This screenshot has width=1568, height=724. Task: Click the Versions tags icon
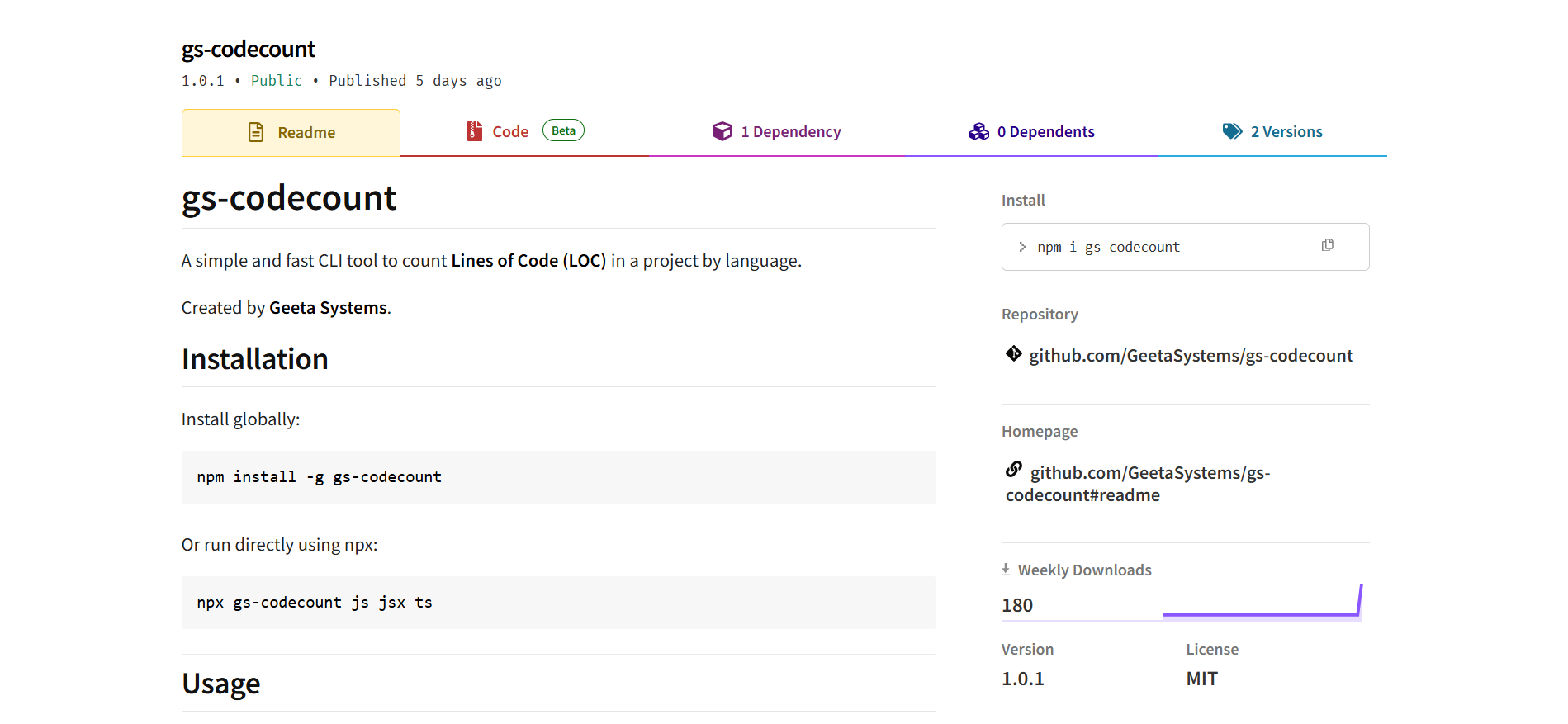click(1232, 131)
